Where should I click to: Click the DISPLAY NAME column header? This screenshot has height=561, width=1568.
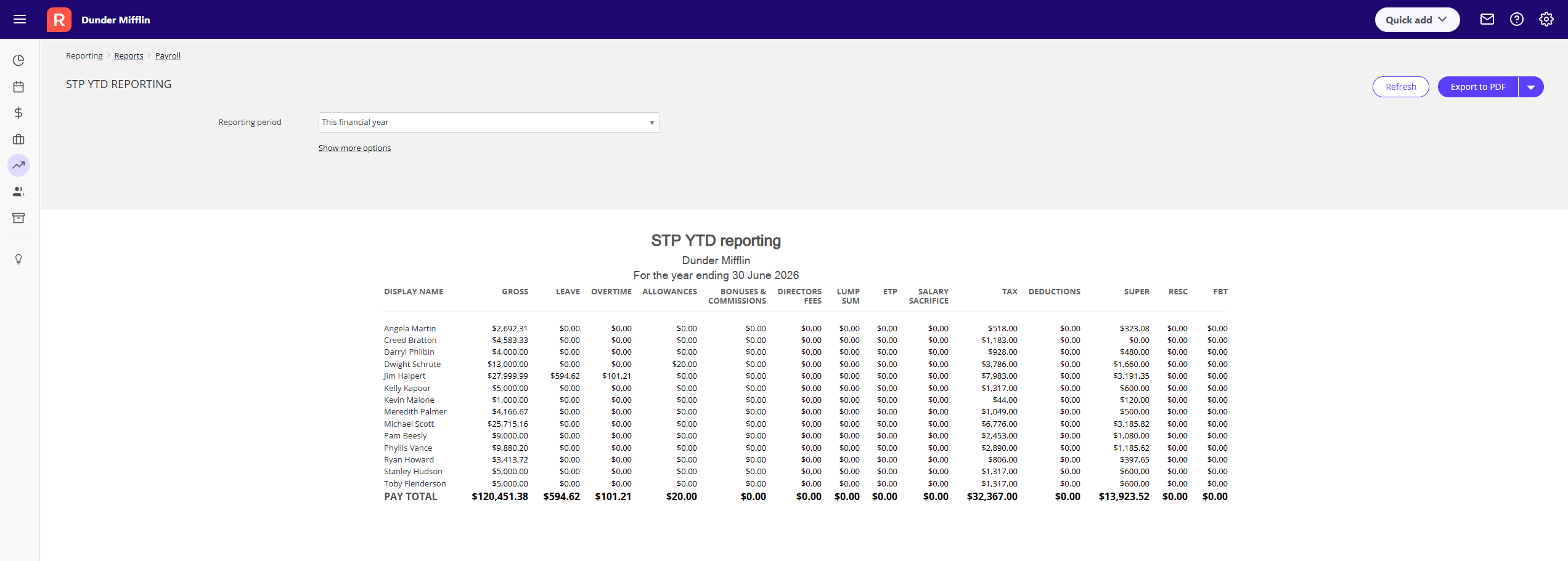click(x=414, y=292)
